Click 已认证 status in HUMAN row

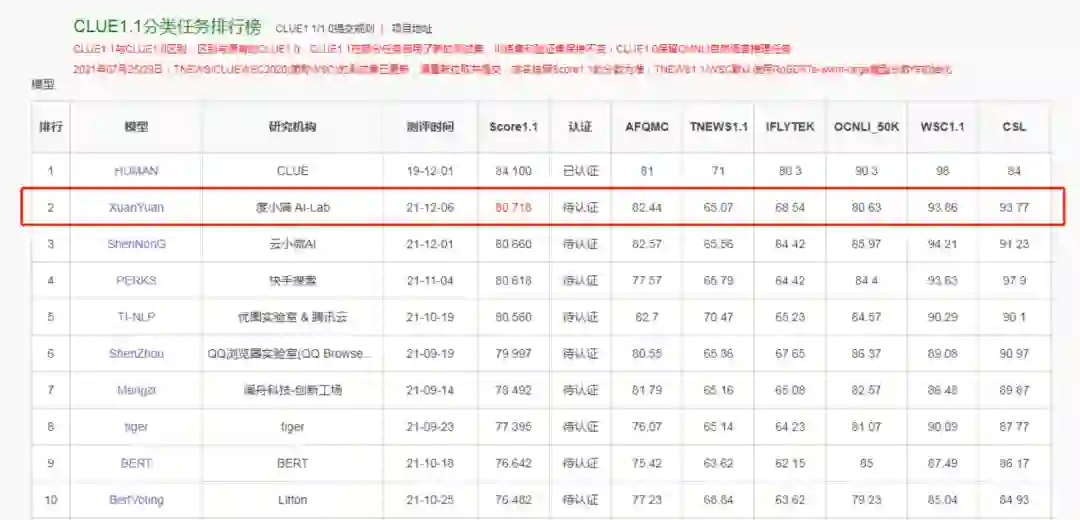(x=581, y=171)
